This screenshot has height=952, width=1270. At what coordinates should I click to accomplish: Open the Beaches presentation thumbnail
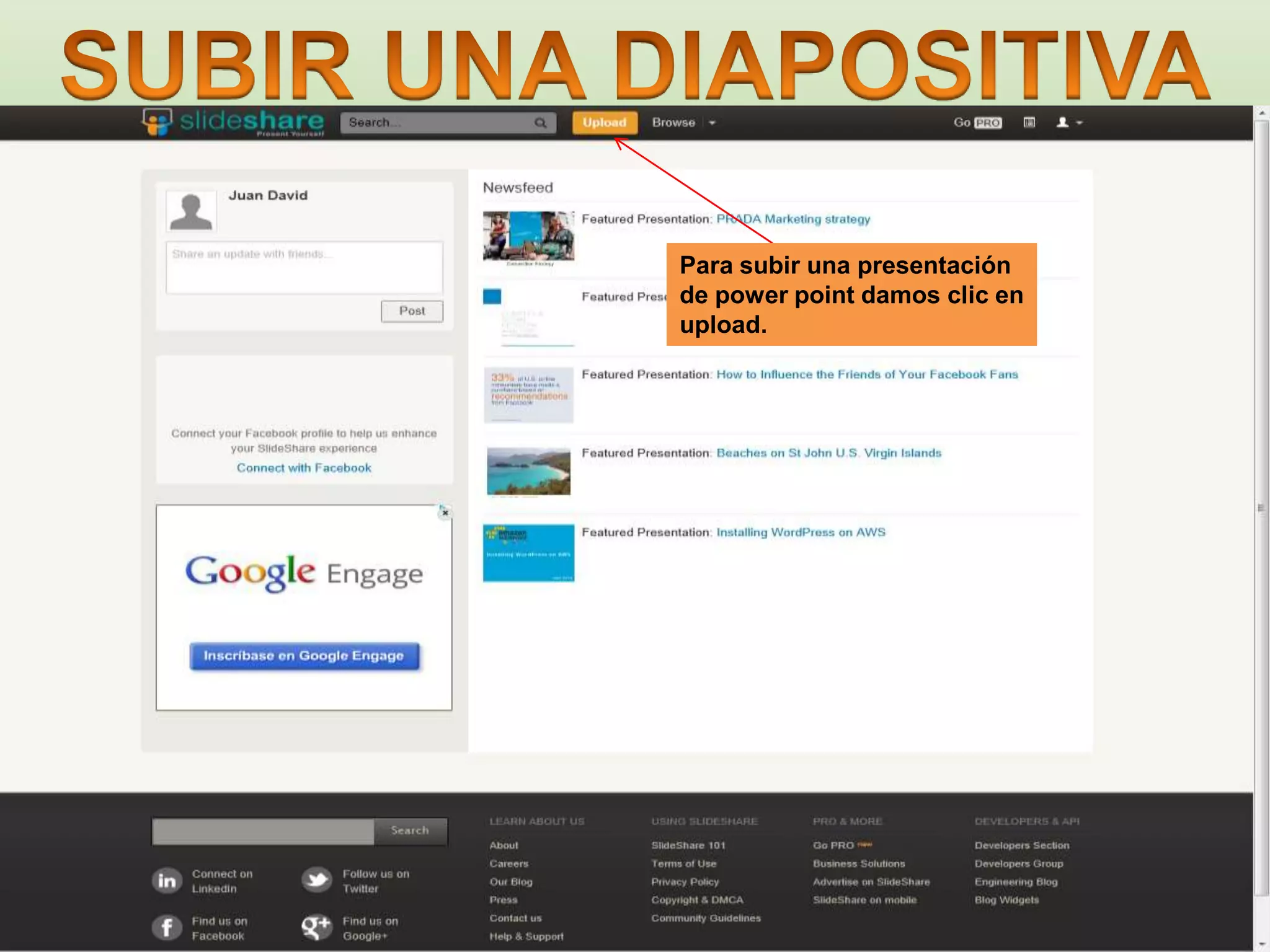[x=528, y=472]
